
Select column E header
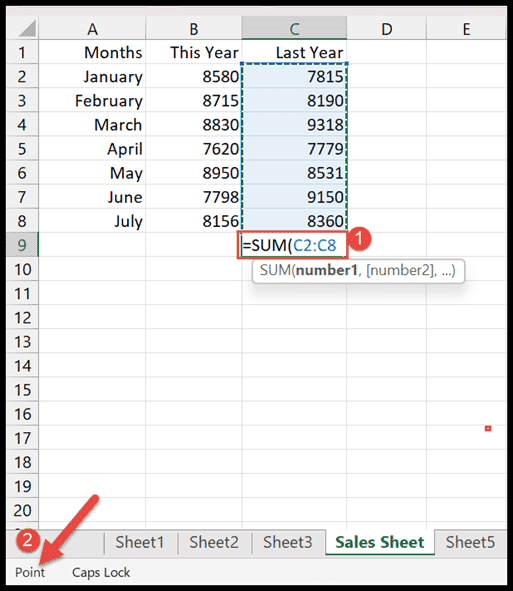coord(466,28)
